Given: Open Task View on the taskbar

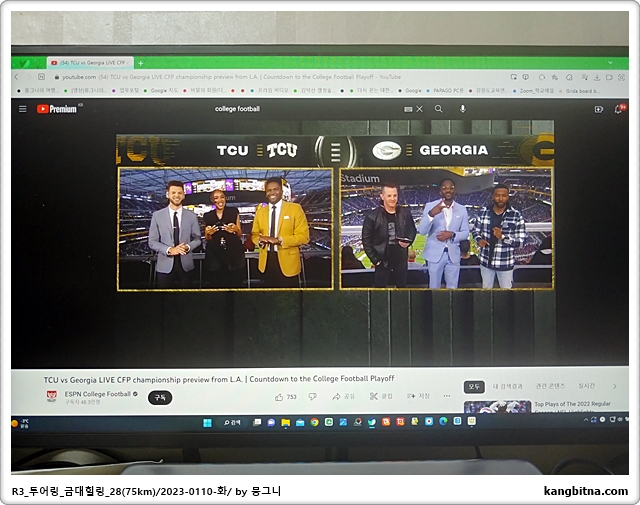Looking at the screenshot, I should click(x=257, y=422).
